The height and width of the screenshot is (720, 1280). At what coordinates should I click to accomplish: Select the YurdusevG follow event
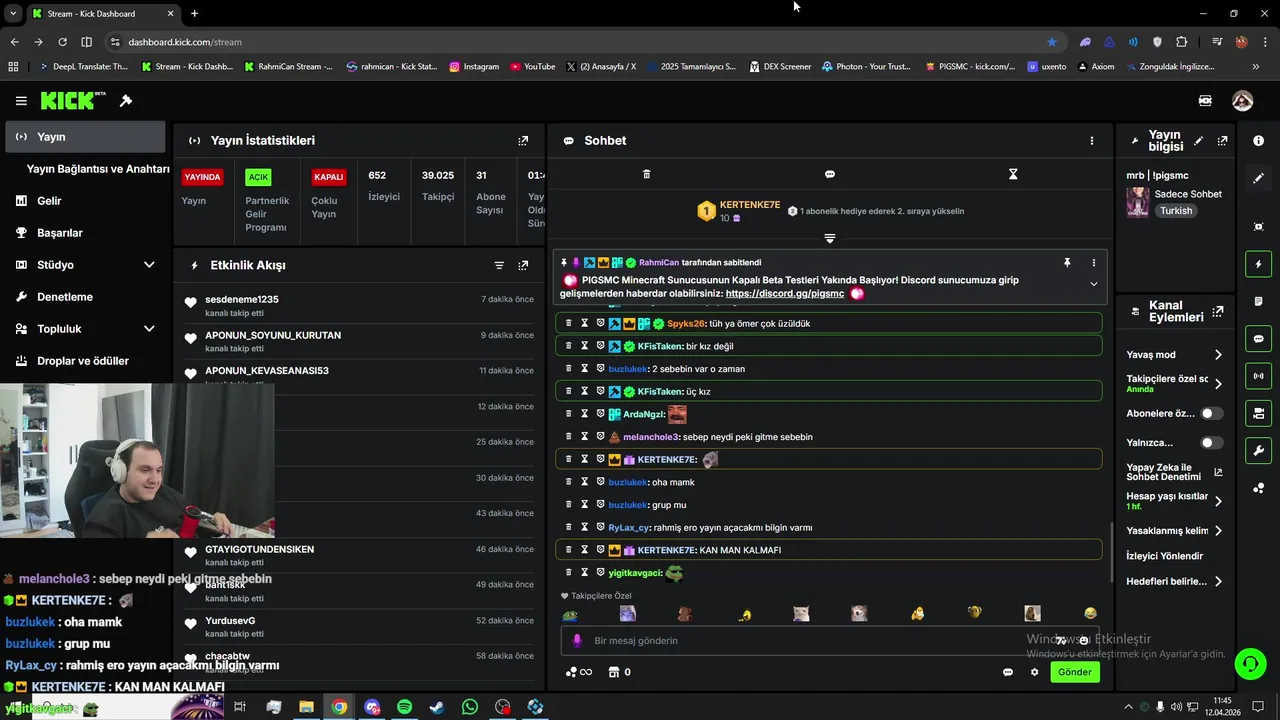360,627
